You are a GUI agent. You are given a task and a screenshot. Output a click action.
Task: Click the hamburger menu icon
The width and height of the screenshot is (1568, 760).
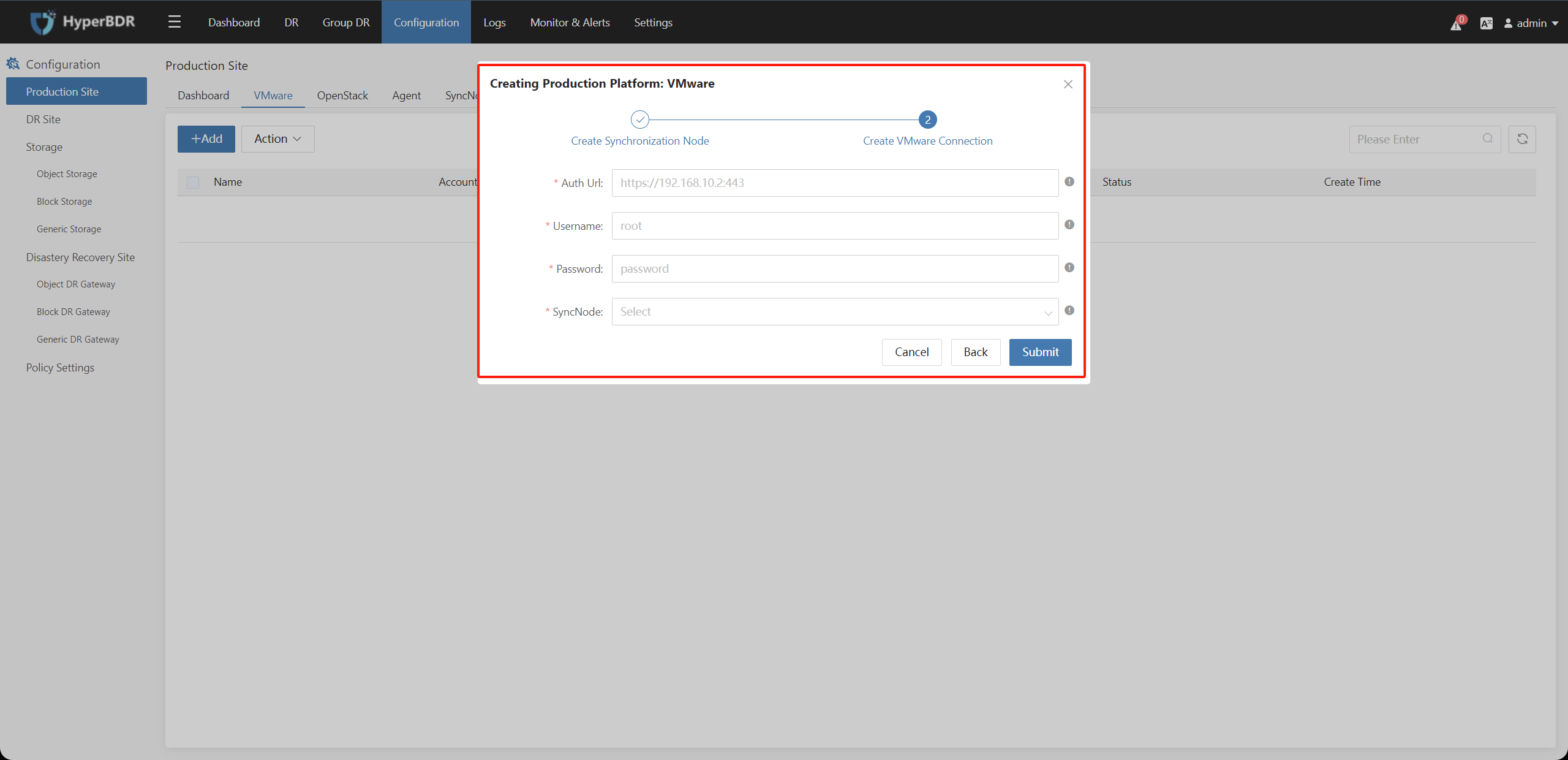[174, 21]
